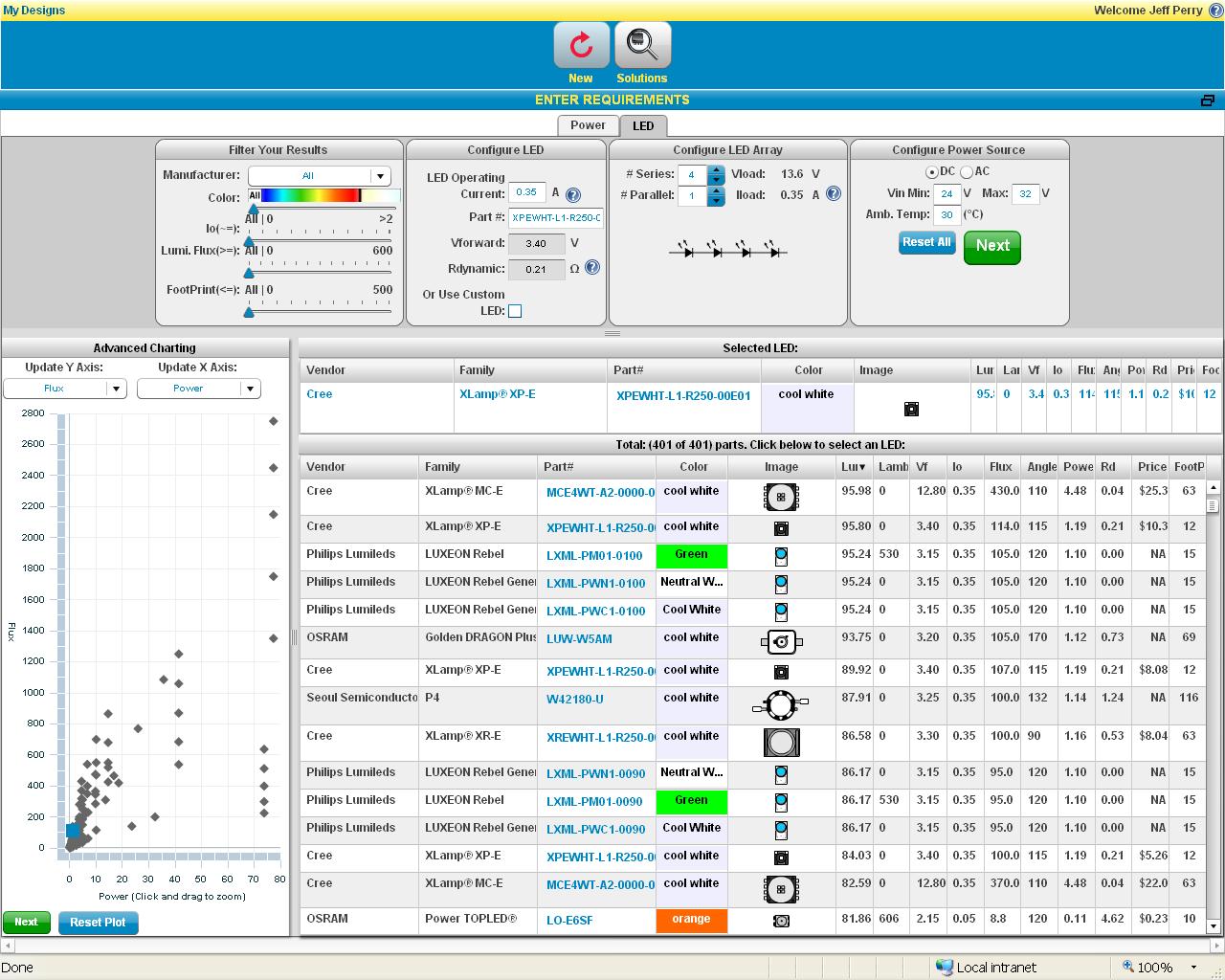
Task: Click LED table scrollbar up arrow
Action: 1213,487
